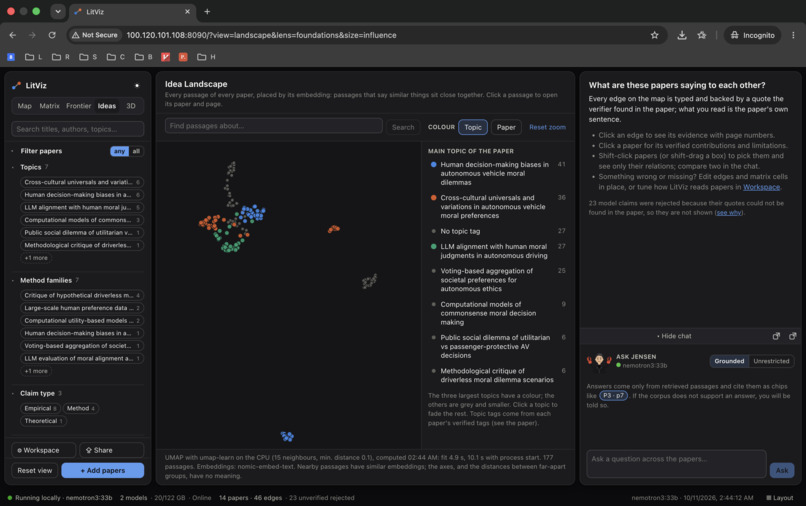Collapse the Topics section

(29, 167)
